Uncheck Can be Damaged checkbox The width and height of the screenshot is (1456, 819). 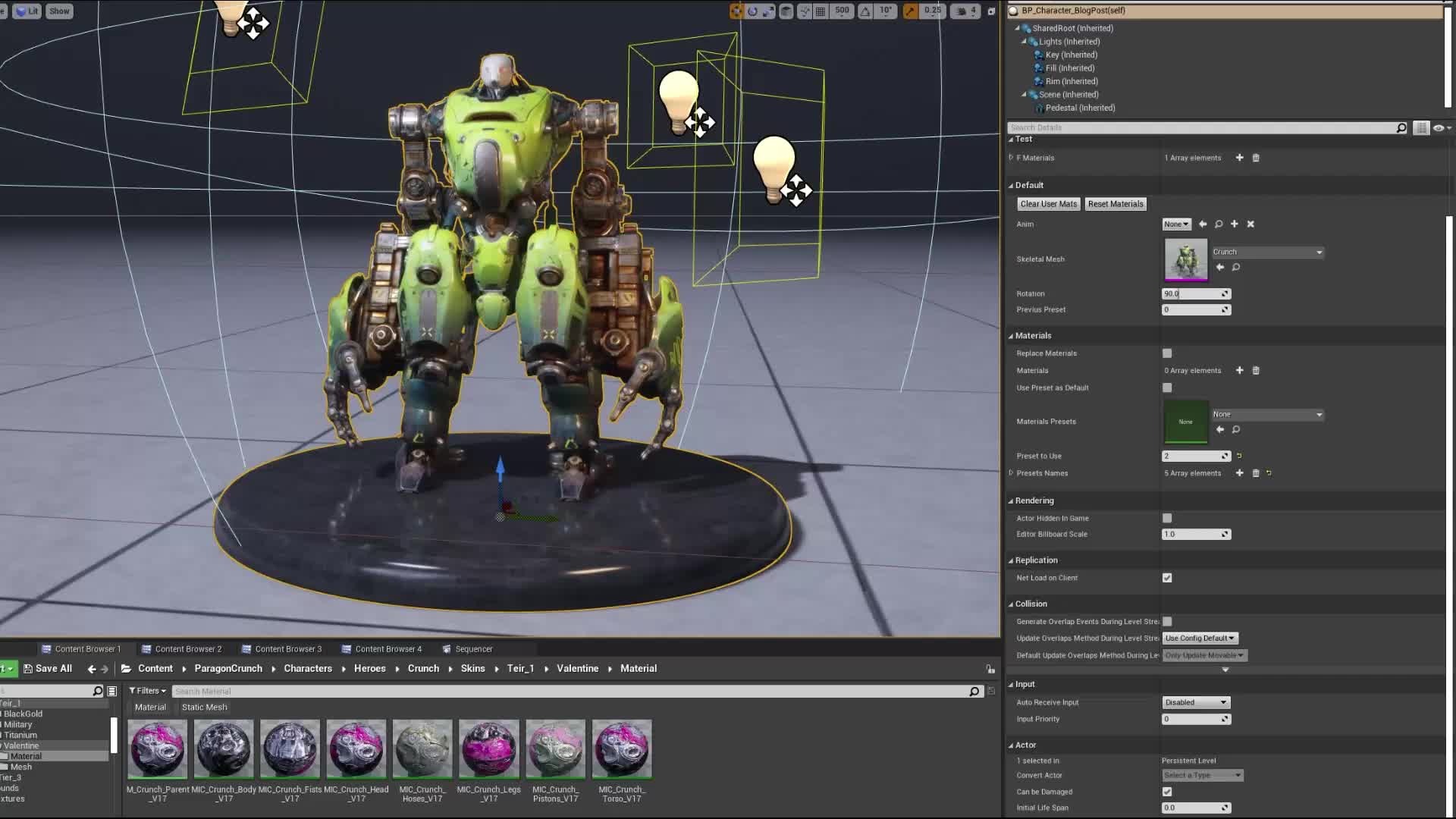point(1167,792)
